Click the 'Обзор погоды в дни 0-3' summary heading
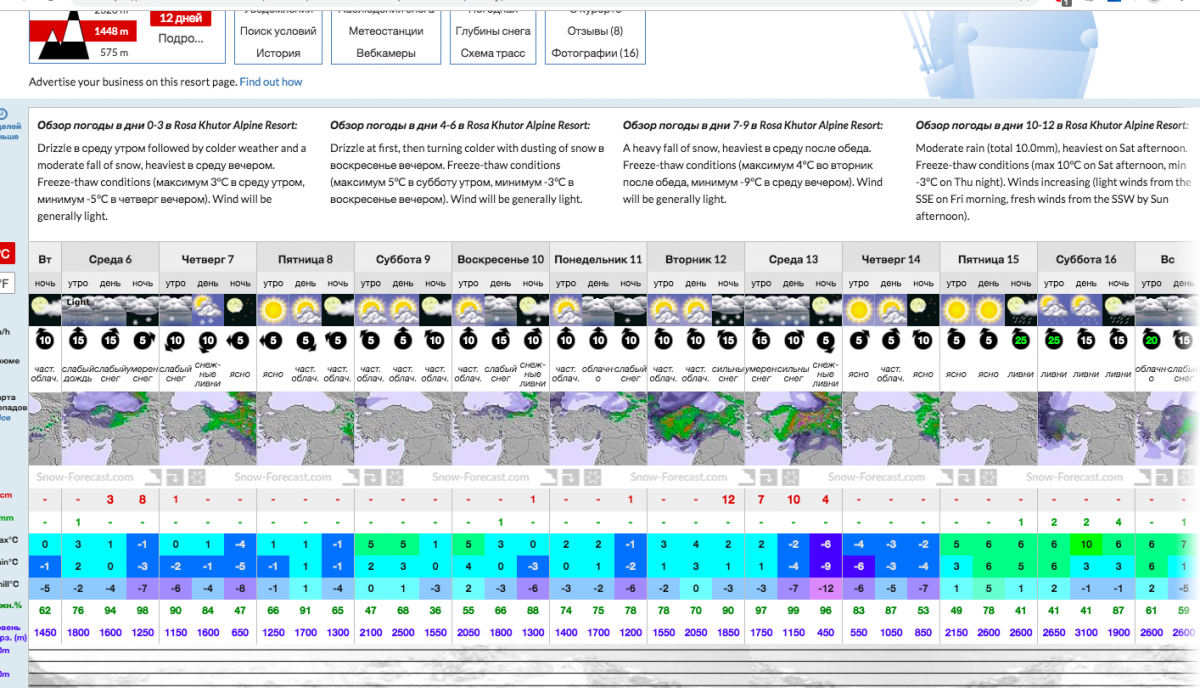 (167, 125)
